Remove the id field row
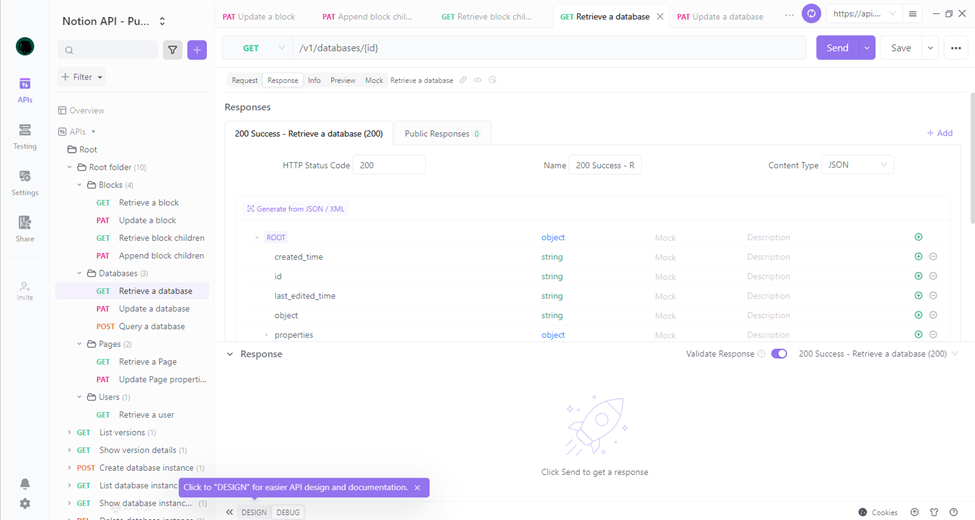 coord(933,276)
